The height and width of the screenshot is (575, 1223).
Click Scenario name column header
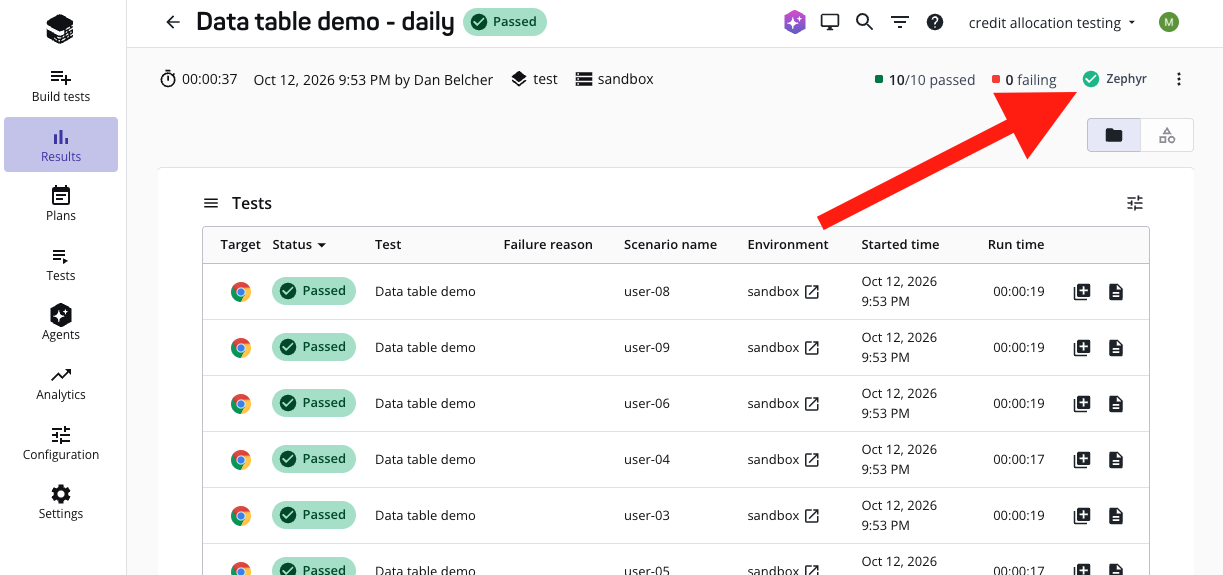(670, 245)
